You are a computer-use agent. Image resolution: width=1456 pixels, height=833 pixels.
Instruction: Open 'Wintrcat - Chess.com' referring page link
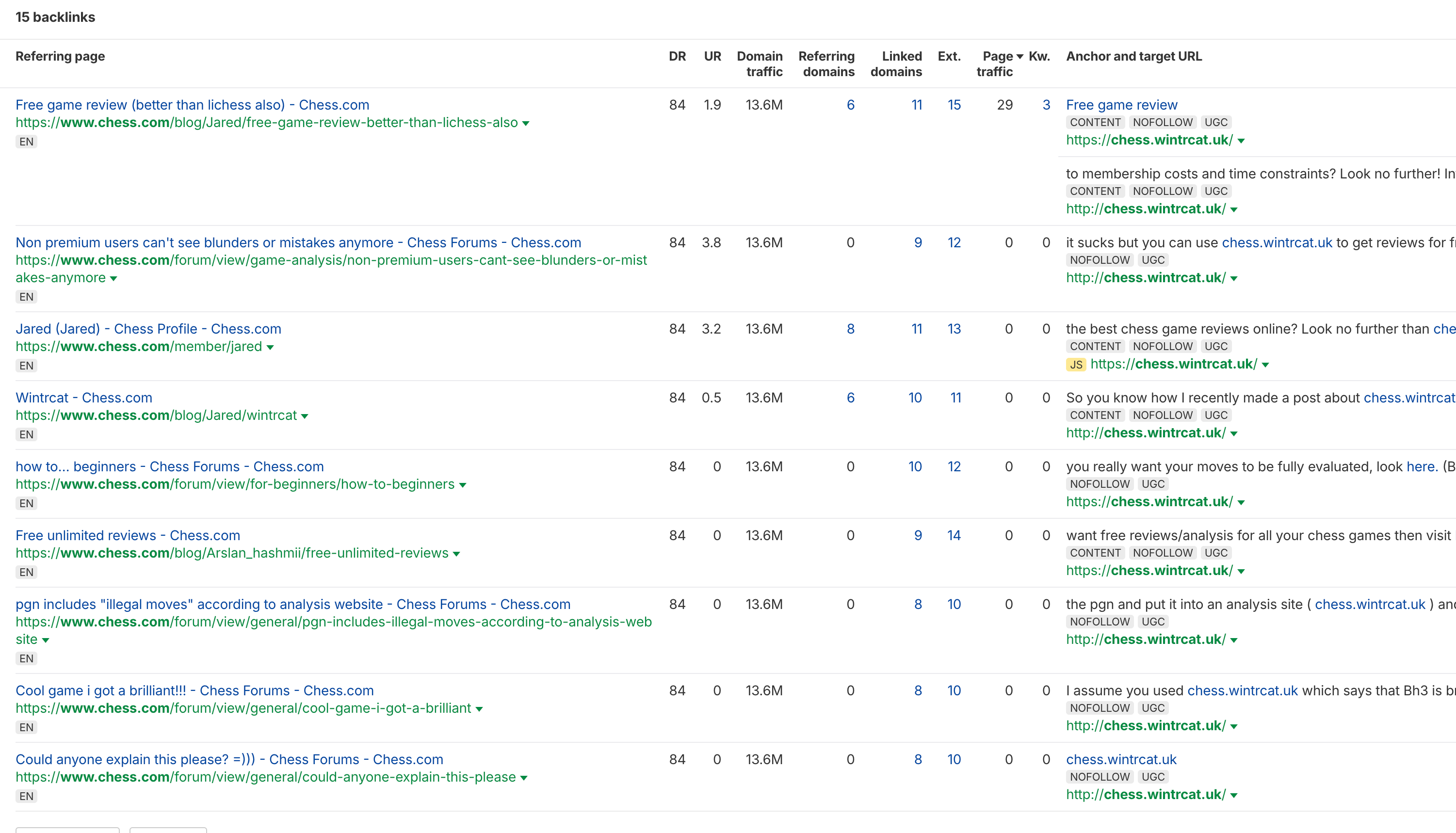(x=83, y=398)
